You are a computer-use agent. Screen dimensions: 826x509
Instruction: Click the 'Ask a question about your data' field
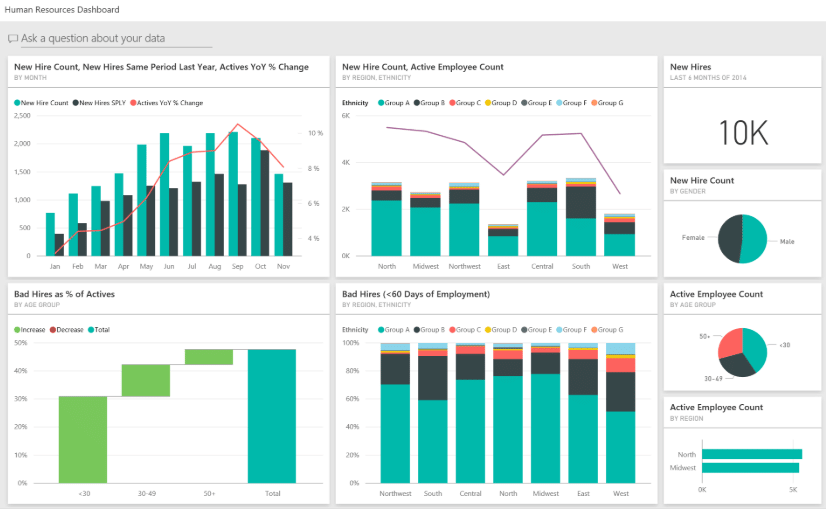point(115,38)
